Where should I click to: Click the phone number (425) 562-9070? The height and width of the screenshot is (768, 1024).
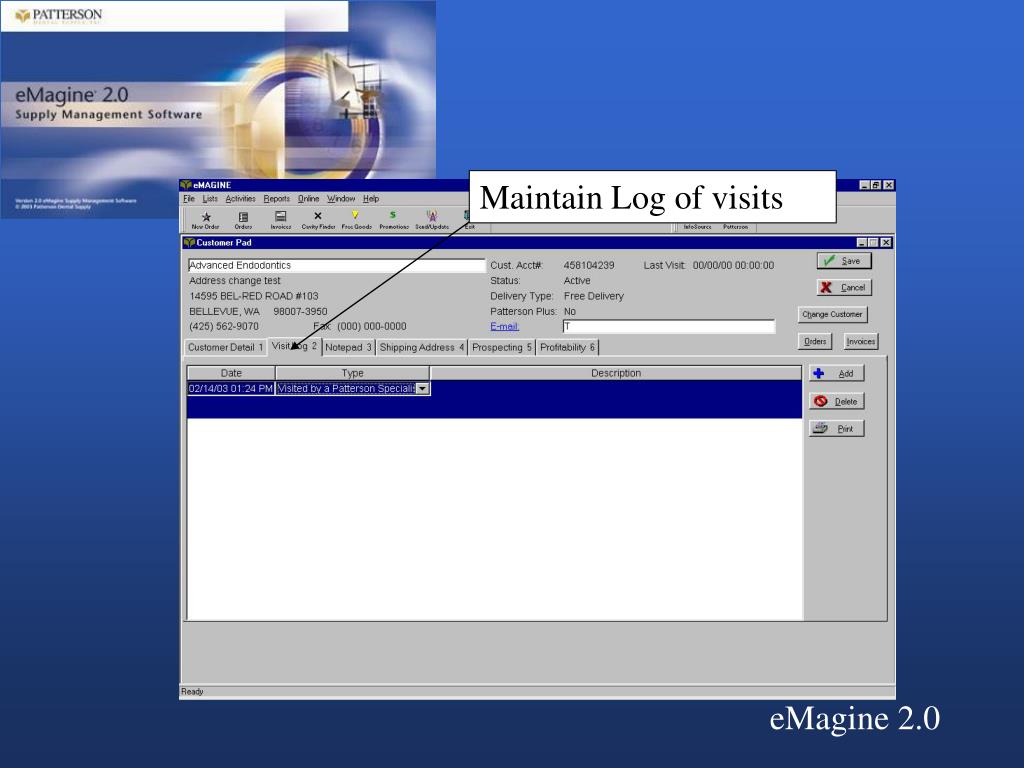click(x=224, y=327)
